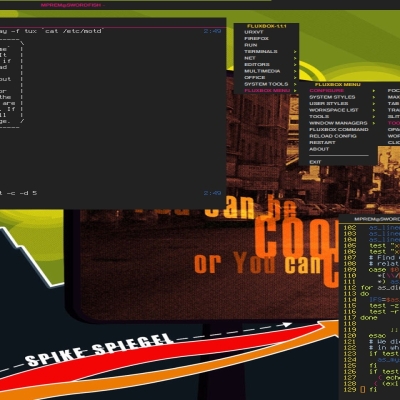The height and width of the screenshot is (400, 400).
Task: Click the 'cat /etc/motd' command text in terminal
Action: click(73, 31)
